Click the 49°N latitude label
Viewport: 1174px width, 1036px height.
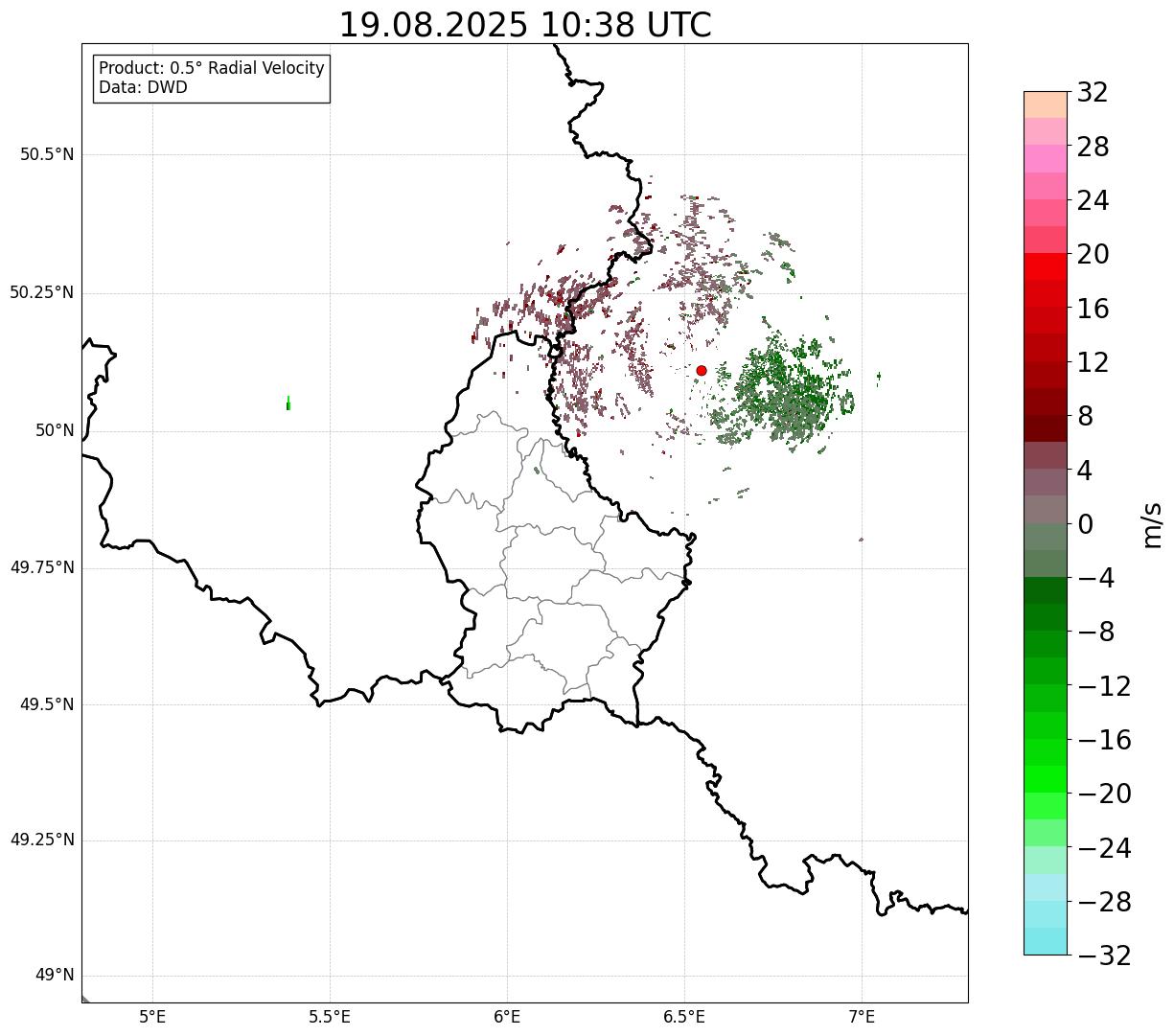coord(56,976)
